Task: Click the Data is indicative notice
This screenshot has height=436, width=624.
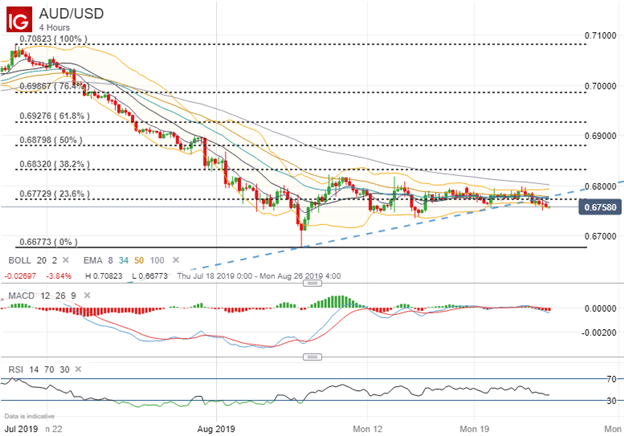Action: (x=29, y=416)
